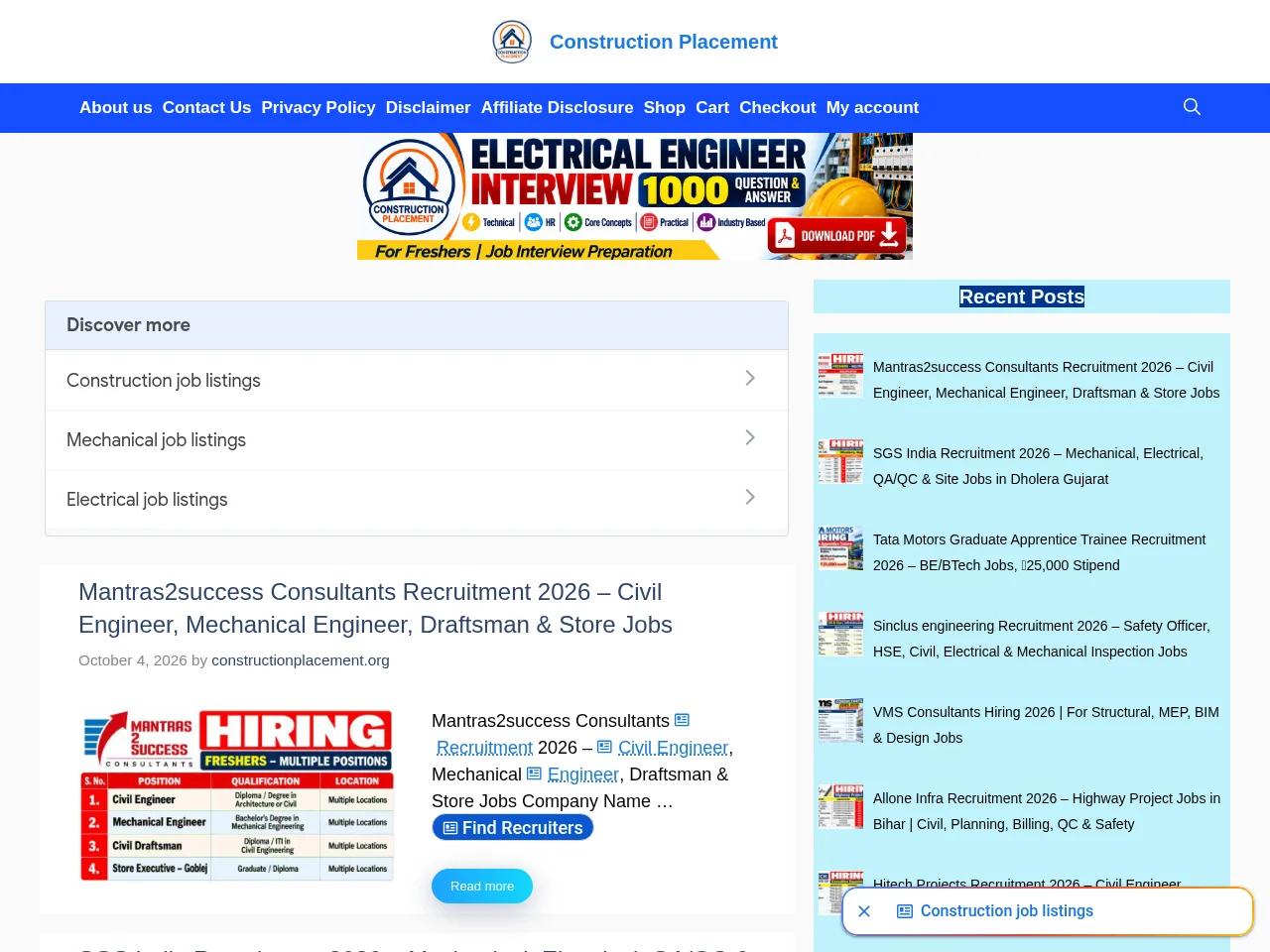
Task: Open Sinclus engineering Recruitment 2026 post
Action: [x=1042, y=639]
